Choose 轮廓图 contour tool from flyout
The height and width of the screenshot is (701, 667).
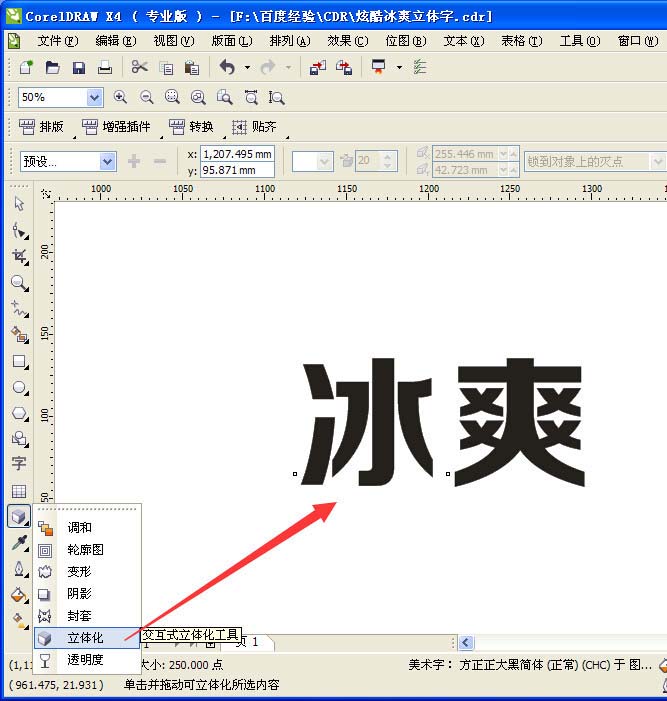(87, 550)
